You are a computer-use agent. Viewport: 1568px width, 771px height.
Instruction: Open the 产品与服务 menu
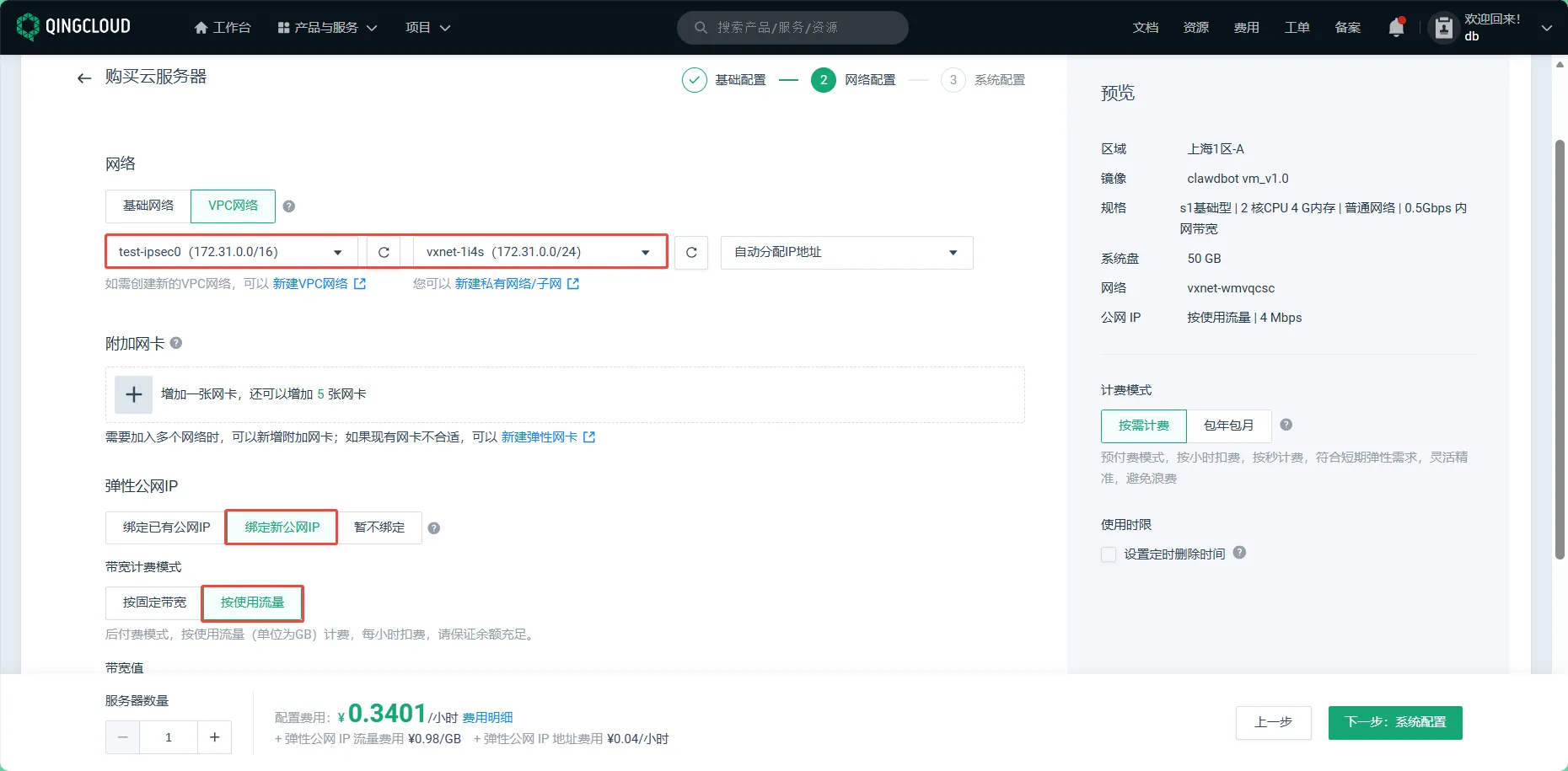pyautogui.click(x=326, y=28)
